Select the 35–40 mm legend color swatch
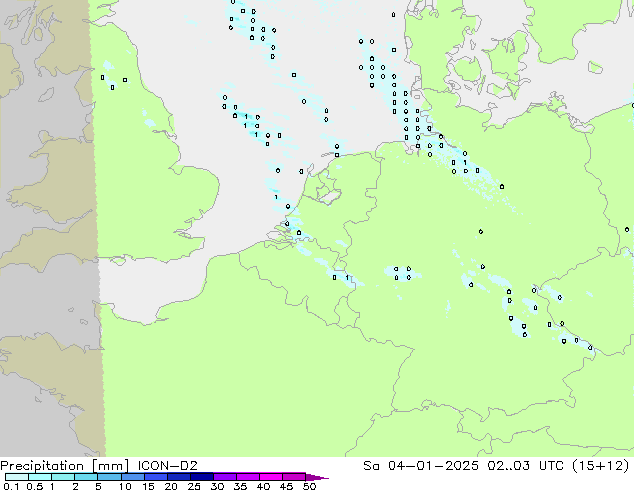This screenshot has height=490, width=634. tap(247, 477)
